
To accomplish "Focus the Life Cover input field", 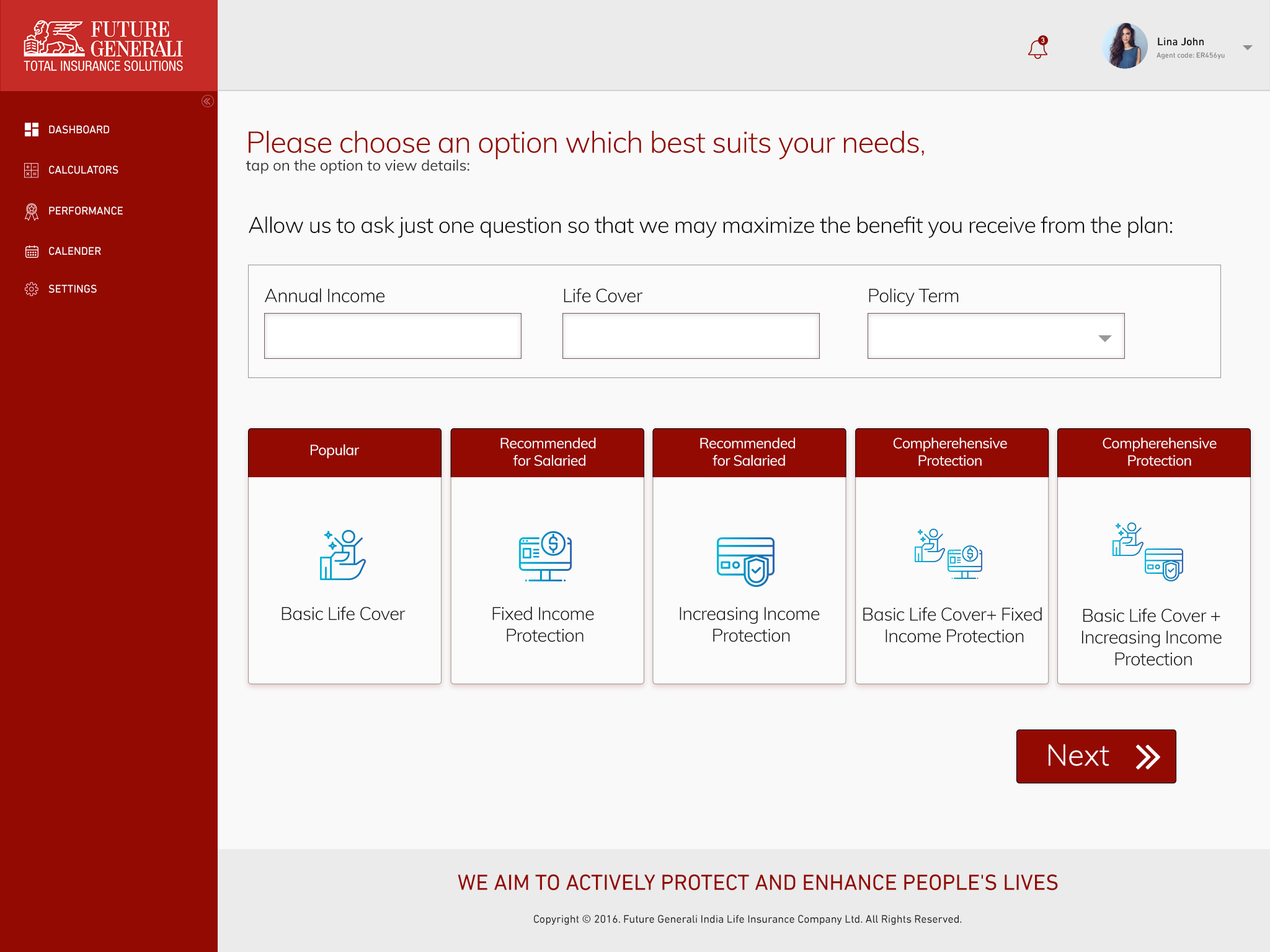I will 691,336.
